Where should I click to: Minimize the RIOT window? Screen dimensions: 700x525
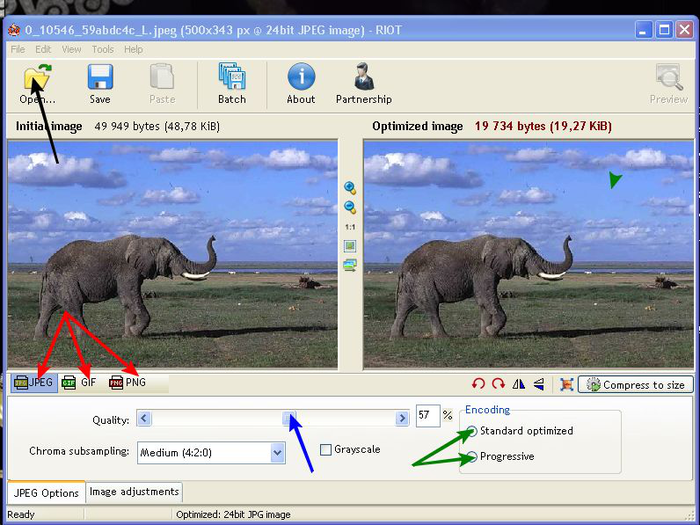pos(643,30)
